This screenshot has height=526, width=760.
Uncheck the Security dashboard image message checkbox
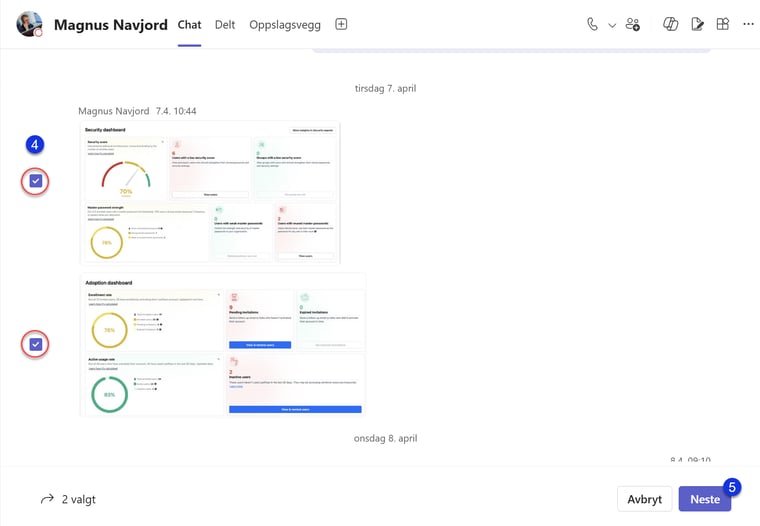click(x=35, y=181)
